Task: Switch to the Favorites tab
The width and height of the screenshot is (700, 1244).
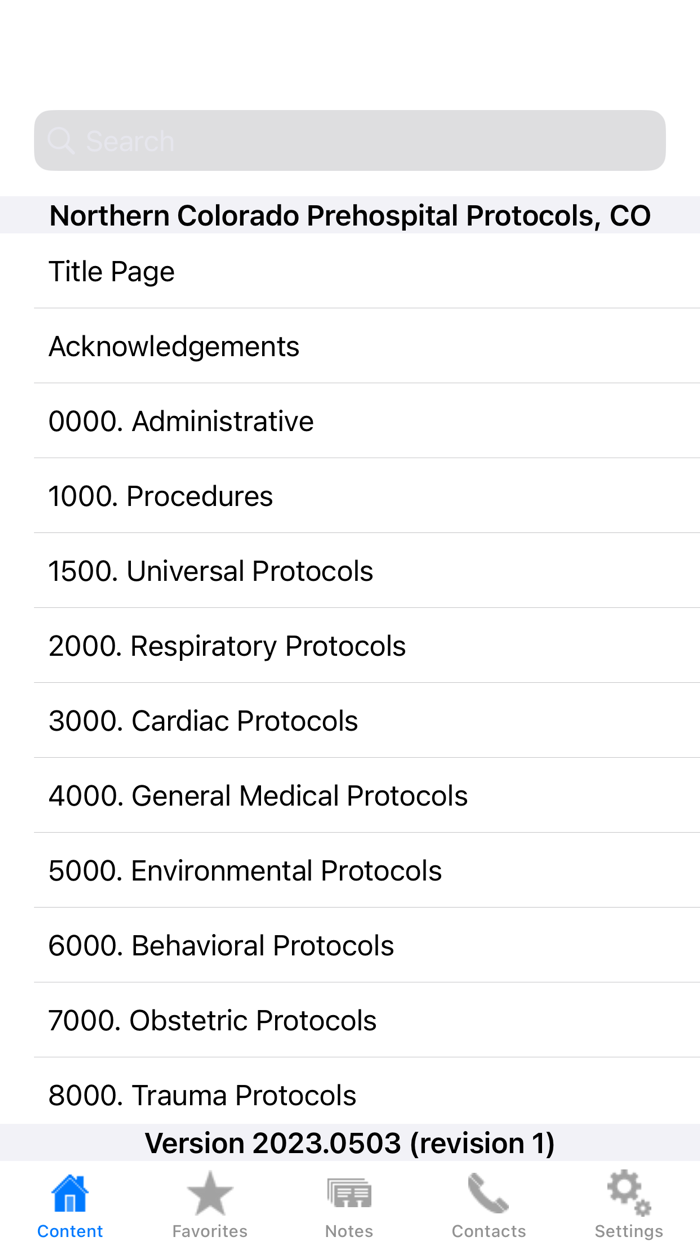Action: click(209, 1203)
